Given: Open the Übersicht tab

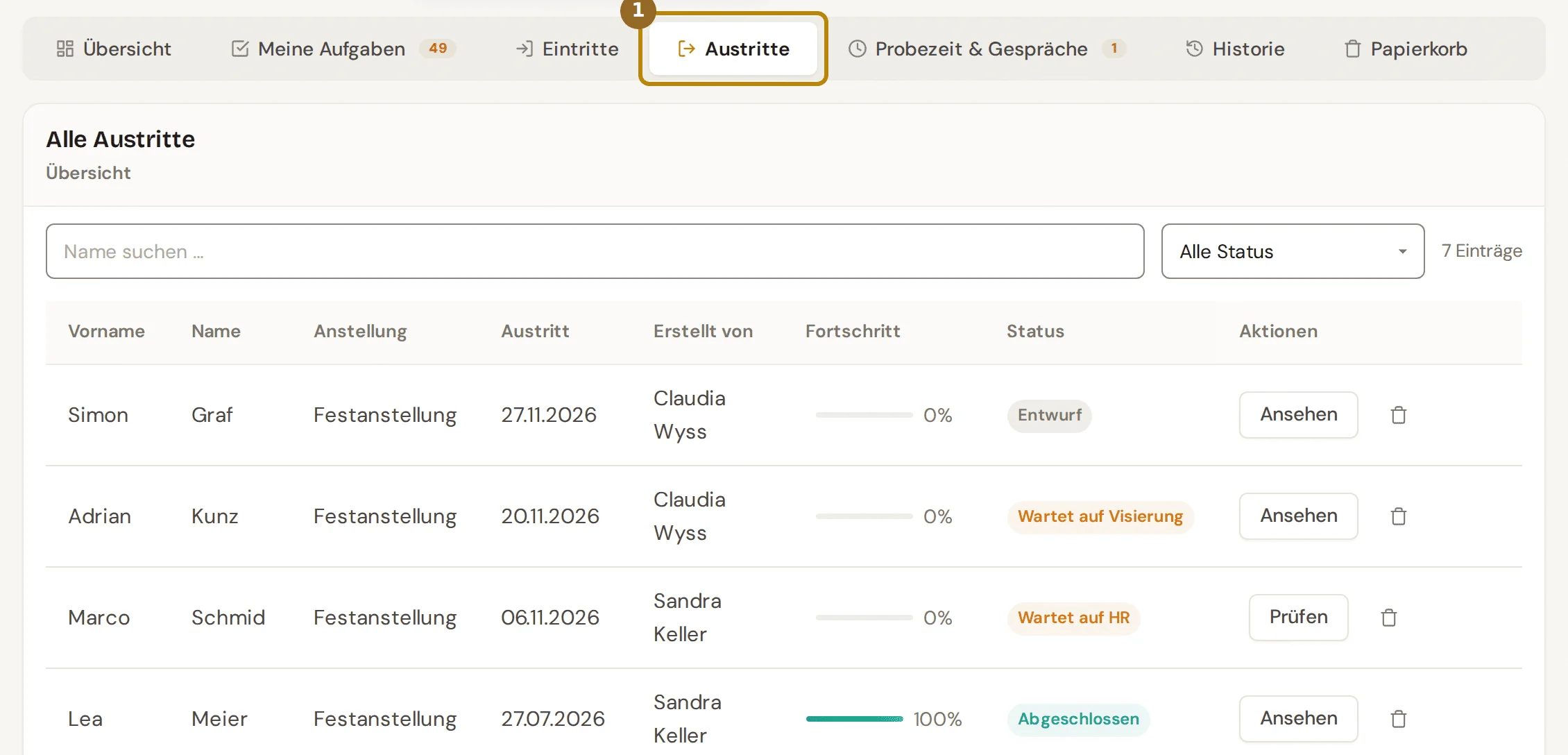Looking at the screenshot, I should (x=114, y=49).
